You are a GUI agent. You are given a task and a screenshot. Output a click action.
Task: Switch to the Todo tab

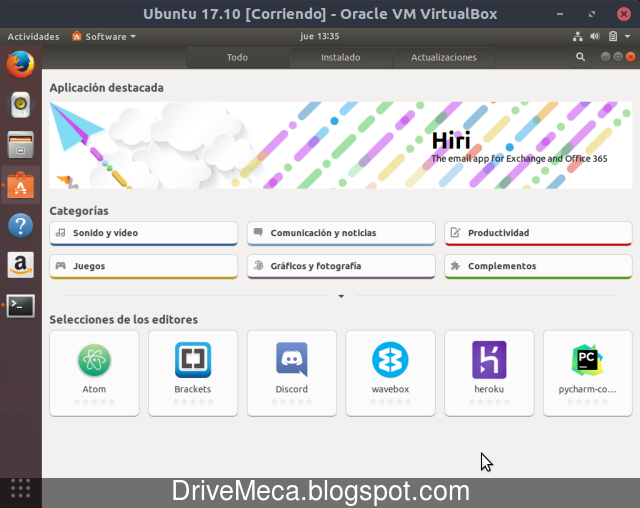tap(238, 57)
